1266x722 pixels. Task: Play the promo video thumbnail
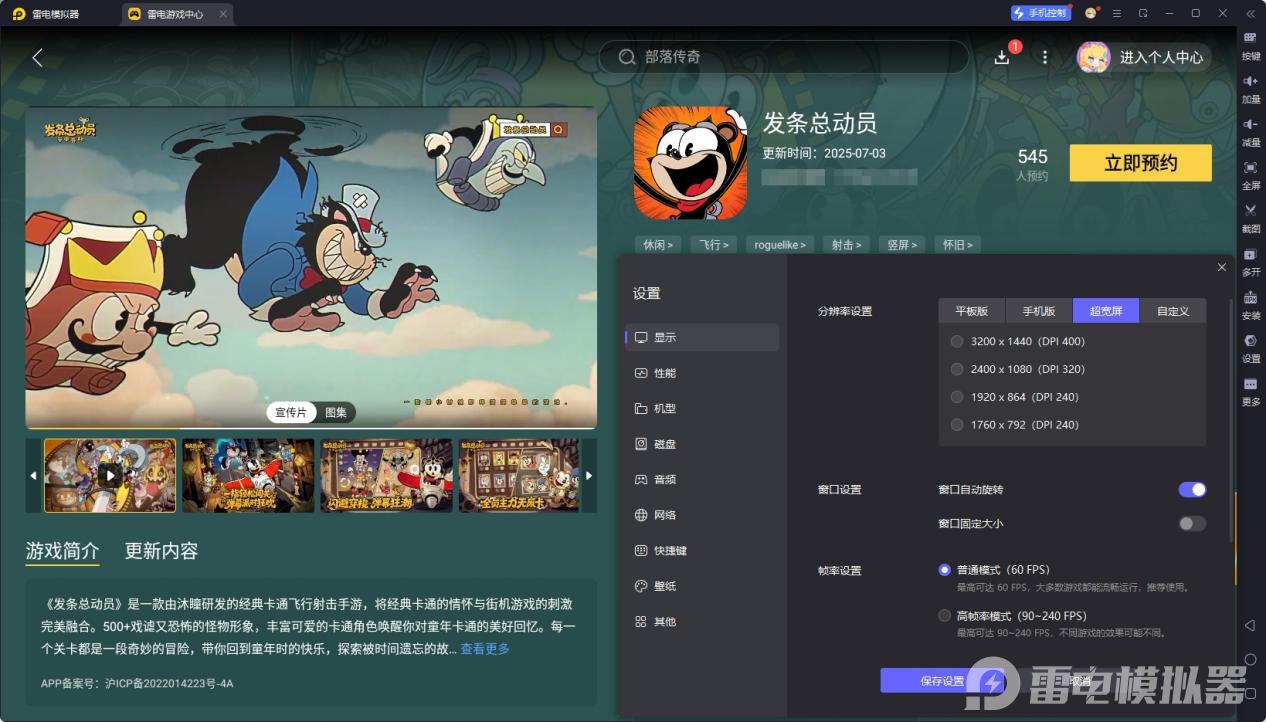click(110, 475)
